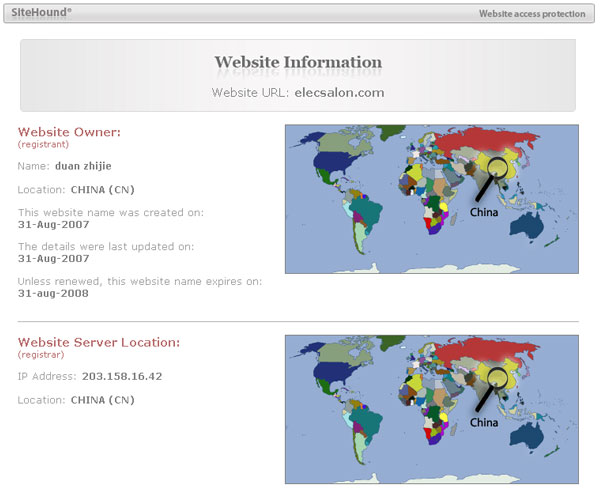
Task: Click last updated date '31-Aug-2007'
Action: (x=54, y=259)
